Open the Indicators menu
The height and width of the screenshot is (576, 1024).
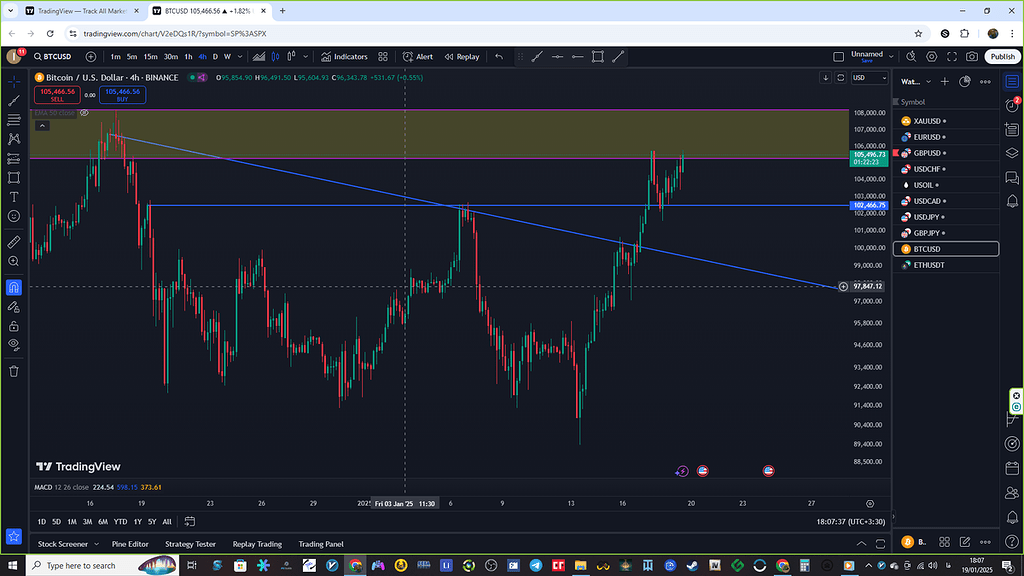coord(344,57)
